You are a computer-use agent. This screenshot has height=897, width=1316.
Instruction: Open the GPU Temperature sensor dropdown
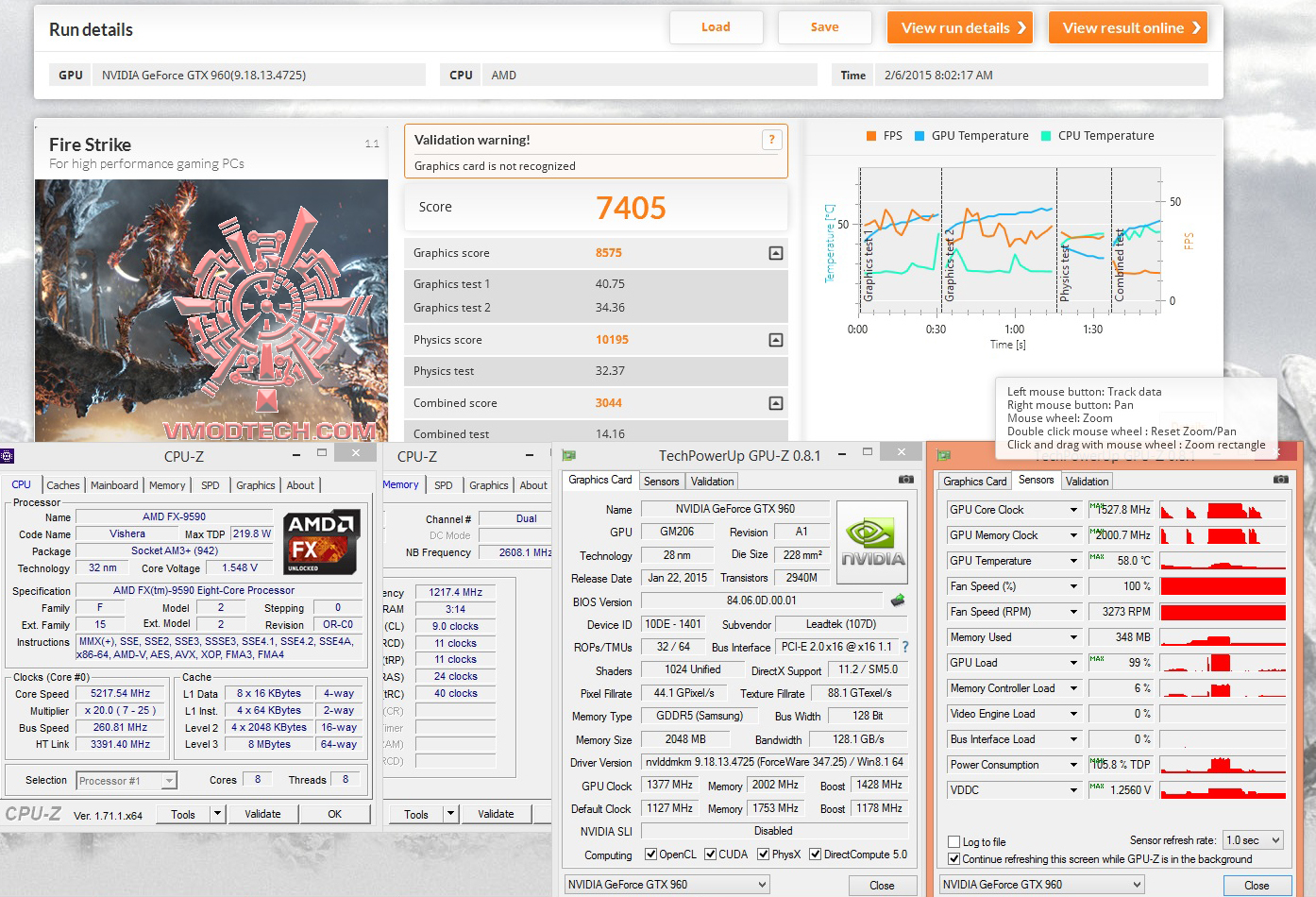pos(1073,561)
